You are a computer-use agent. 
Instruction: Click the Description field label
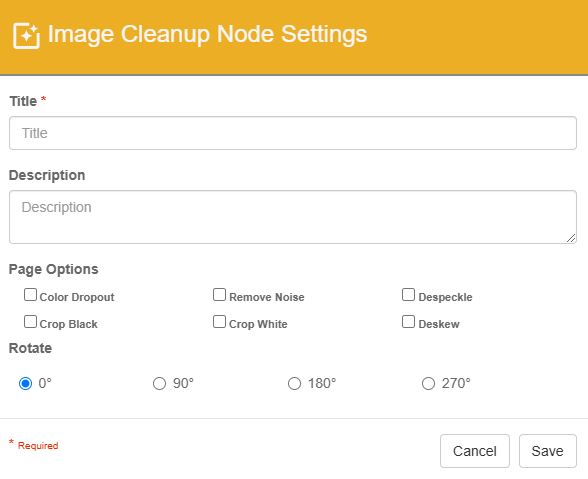[47, 175]
